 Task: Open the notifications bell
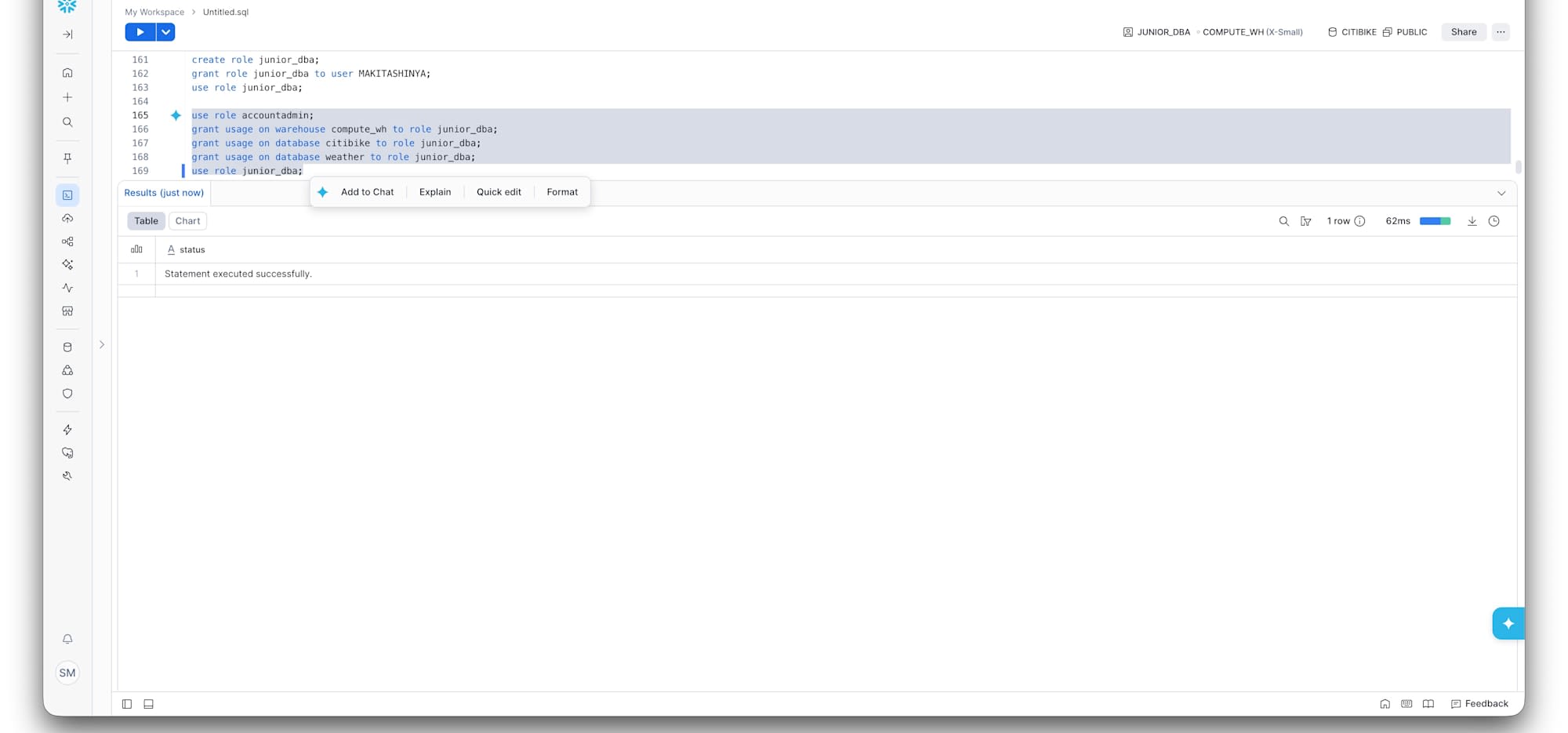point(67,640)
